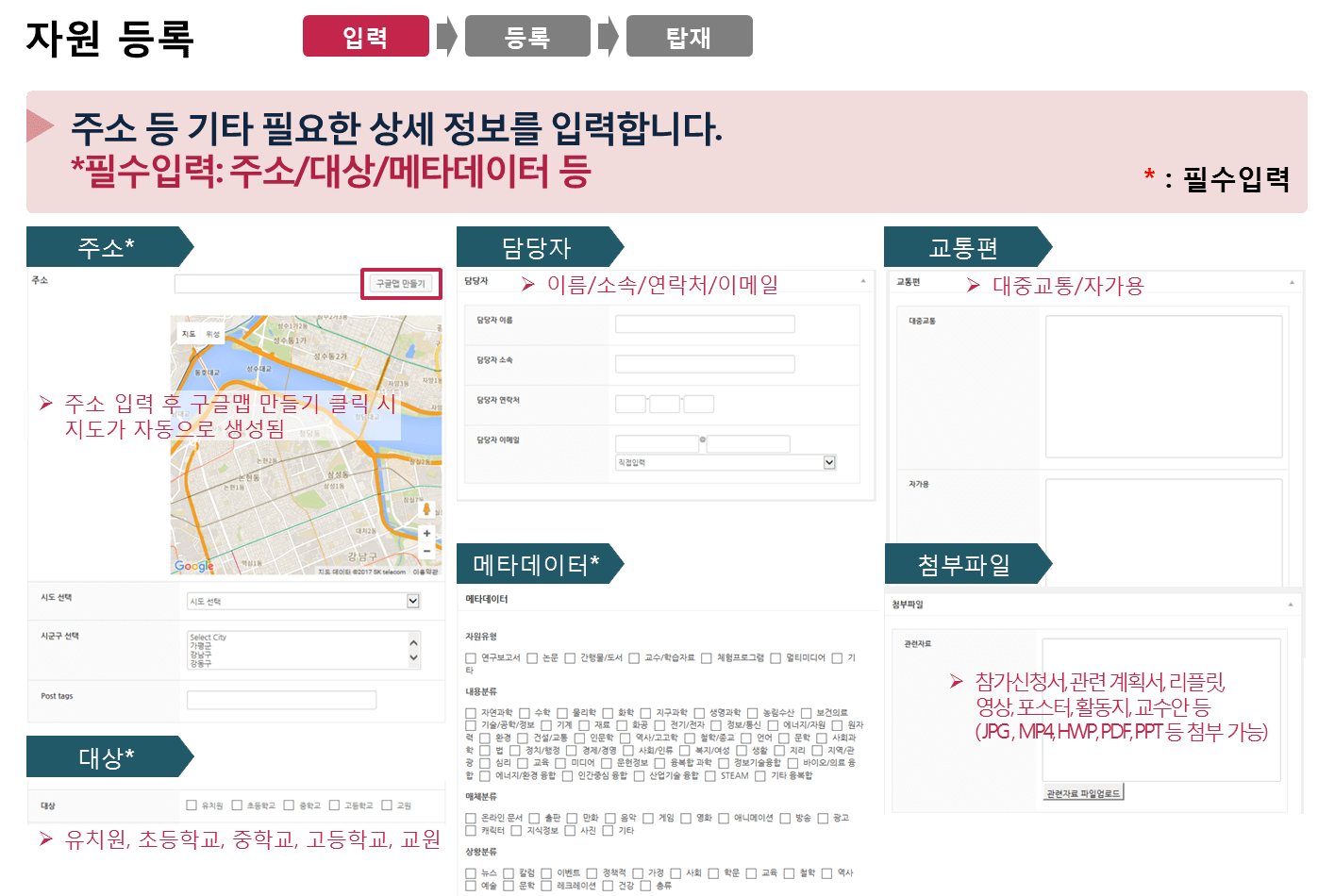The image size is (1318, 896).
Task: Click the up arrow of the 시군구 list
Action: [x=413, y=642]
